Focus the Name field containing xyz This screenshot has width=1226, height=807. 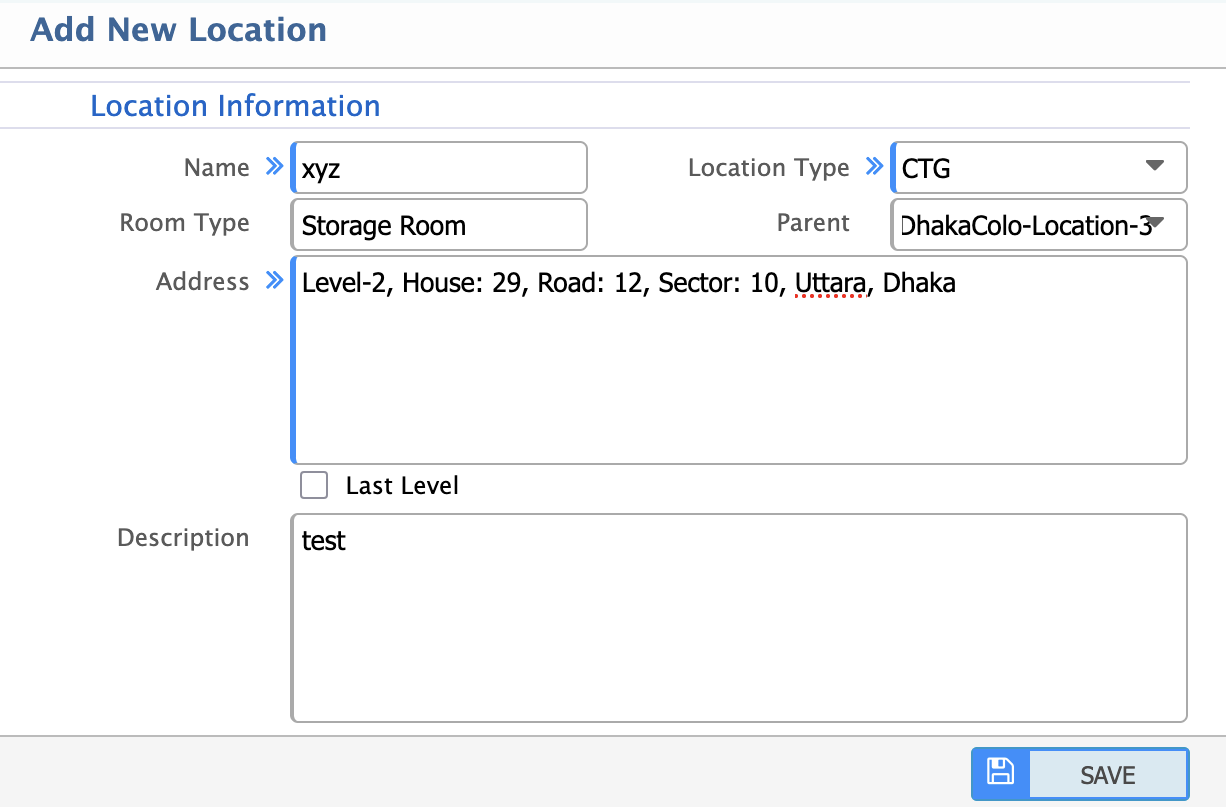click(x=440, y=168)
